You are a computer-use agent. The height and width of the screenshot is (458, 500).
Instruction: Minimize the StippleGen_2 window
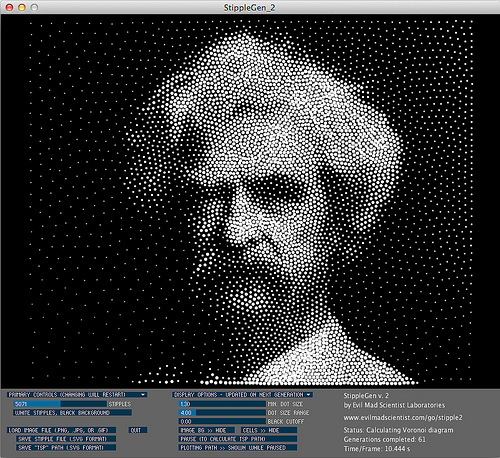tap(22, 7)
